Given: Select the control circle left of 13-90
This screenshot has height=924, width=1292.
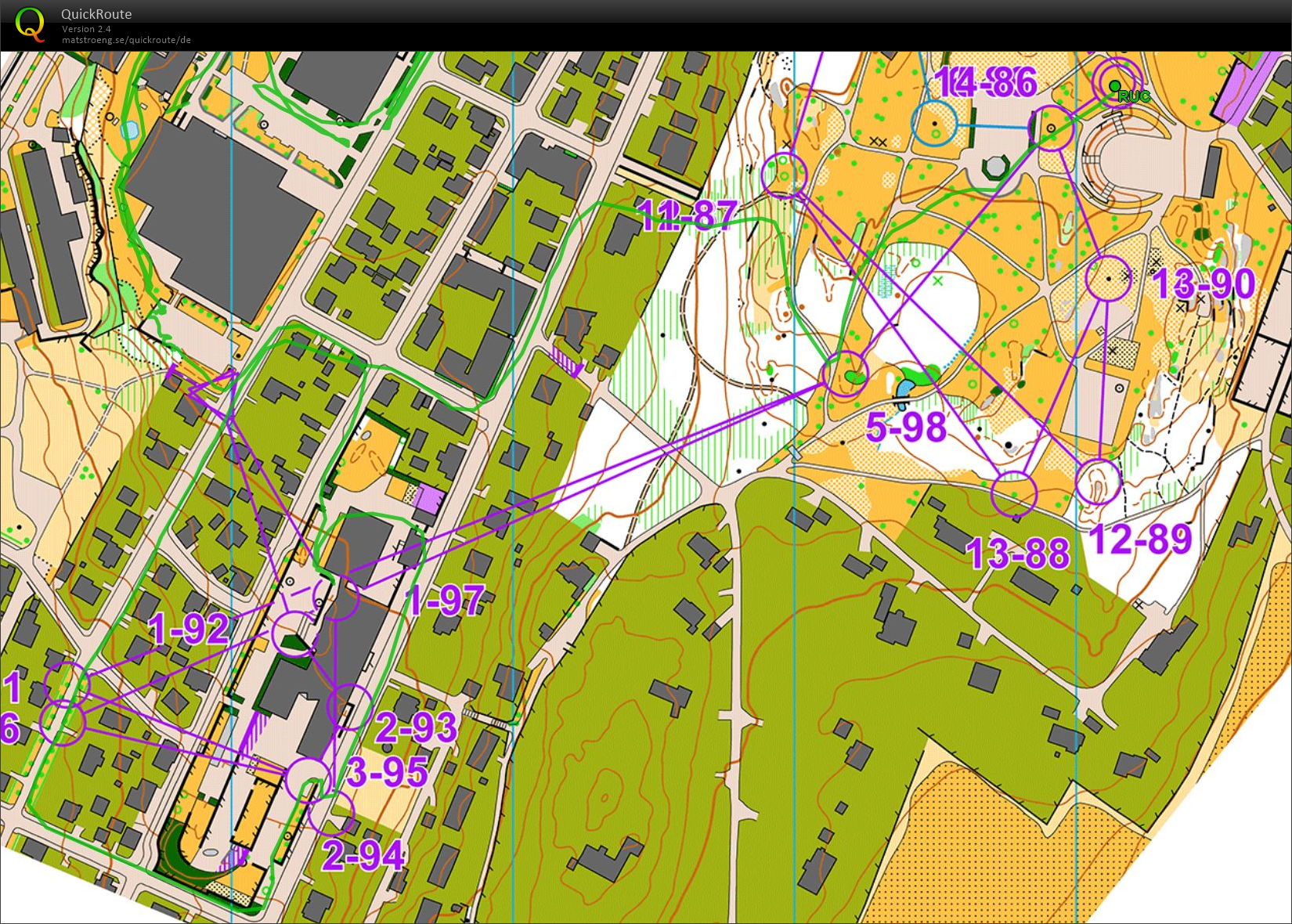Looking at the screenshot, I should pos(1109,279).
